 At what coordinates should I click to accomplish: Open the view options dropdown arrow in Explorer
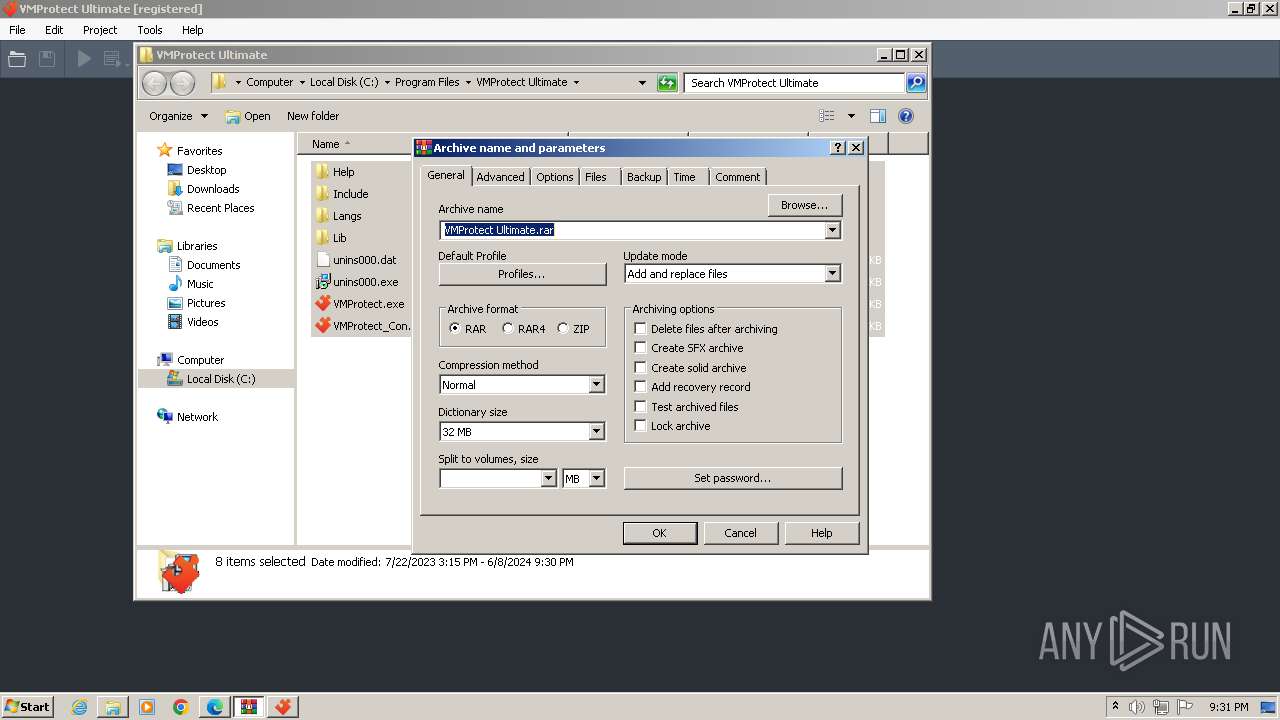[x=851, y=116]
